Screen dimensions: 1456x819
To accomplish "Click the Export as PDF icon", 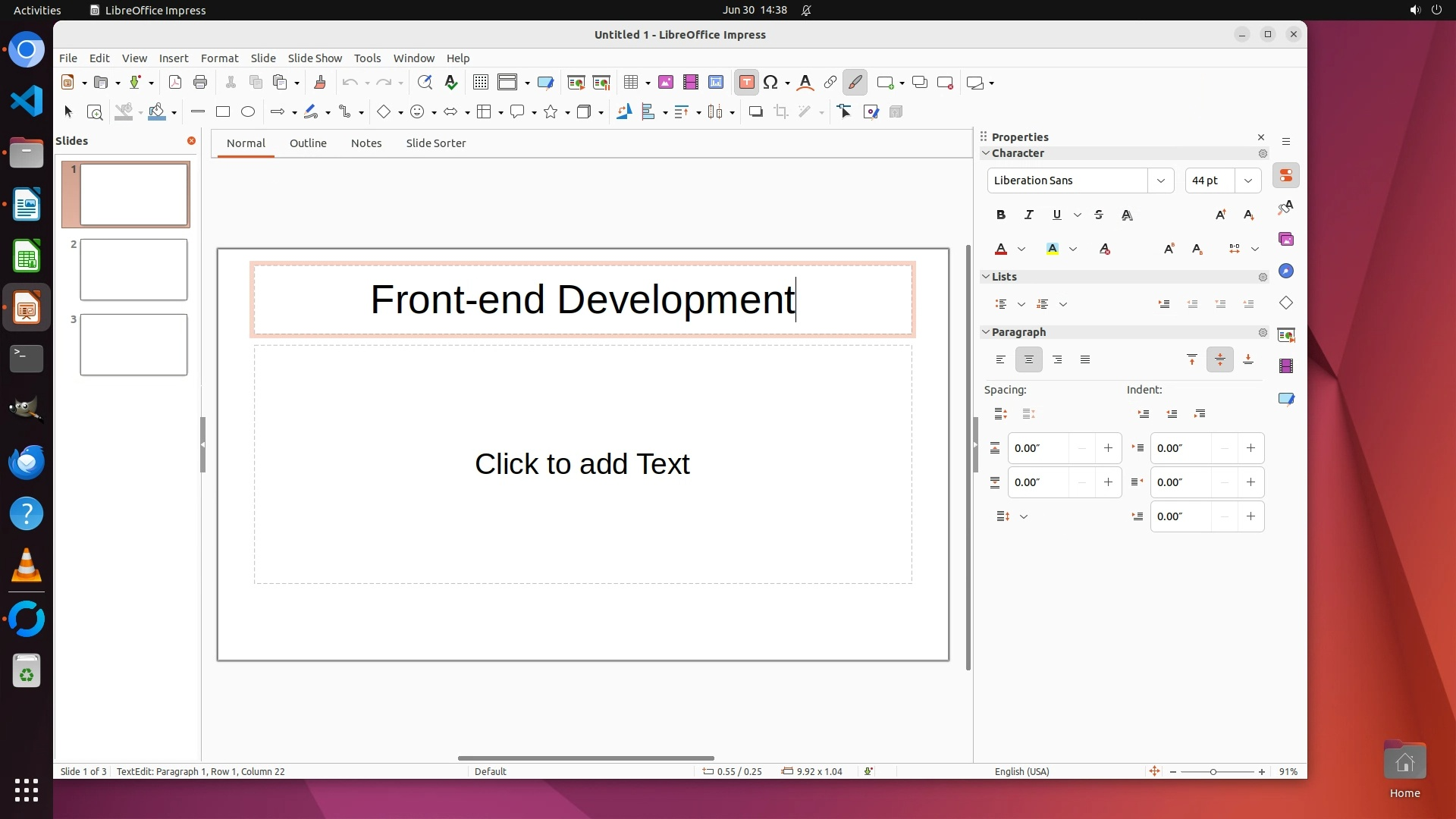I will click(x=175, y=83).
